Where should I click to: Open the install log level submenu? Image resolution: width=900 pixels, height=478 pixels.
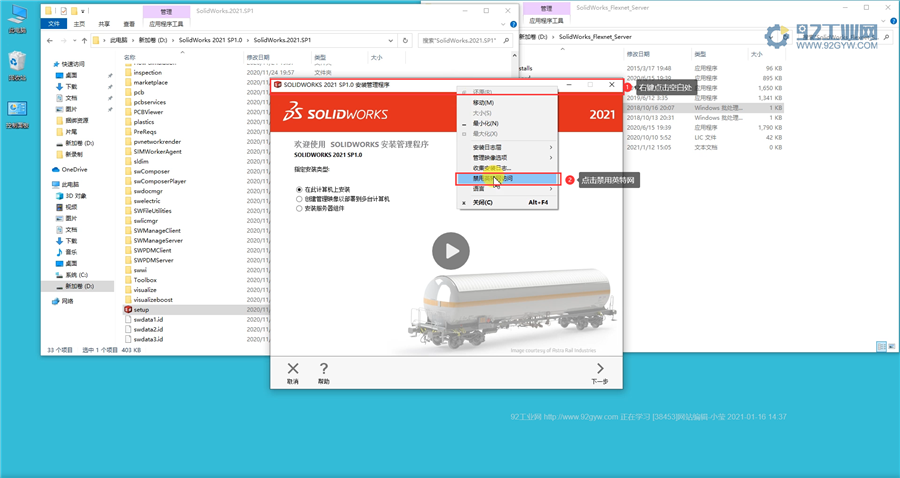click(507, 147)
